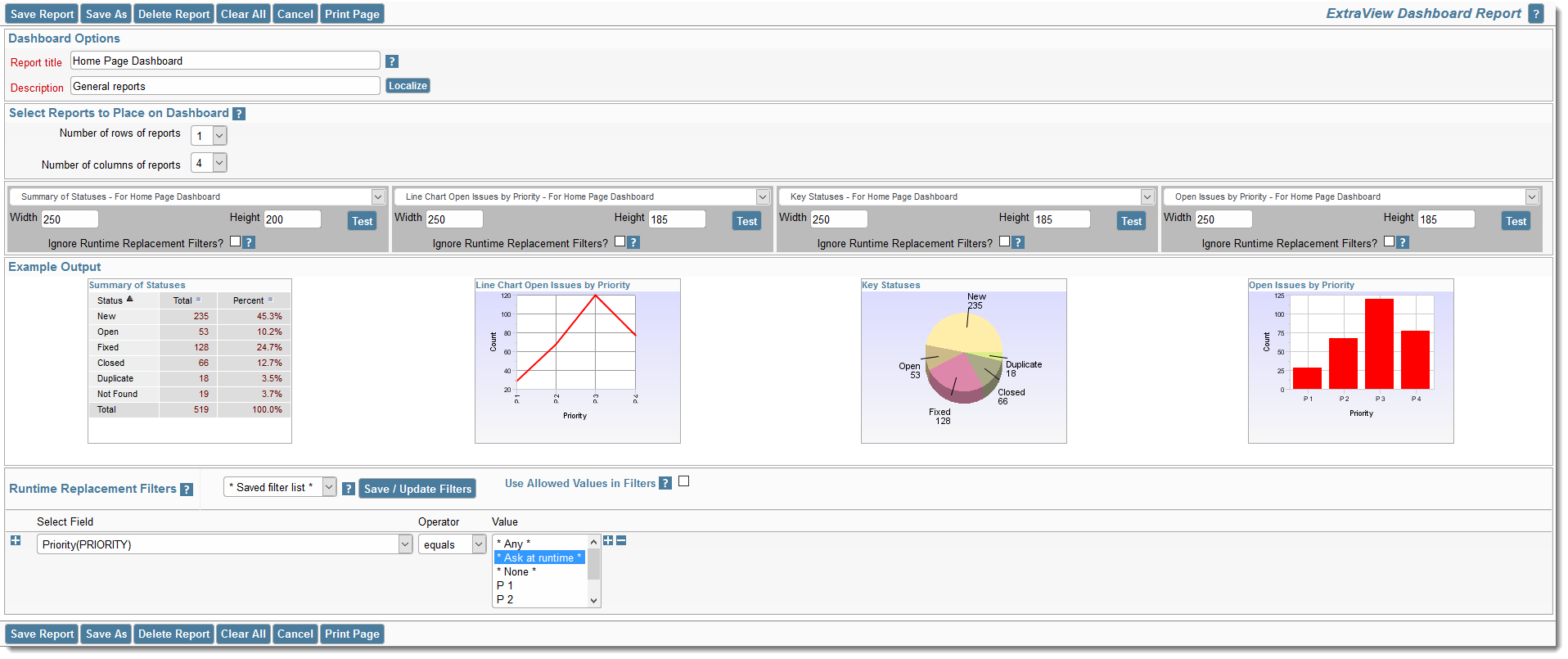Viewport: 1568px width, 659px height.
Task: Click the add value plus icon beside Value list
Action: point(608,540)
